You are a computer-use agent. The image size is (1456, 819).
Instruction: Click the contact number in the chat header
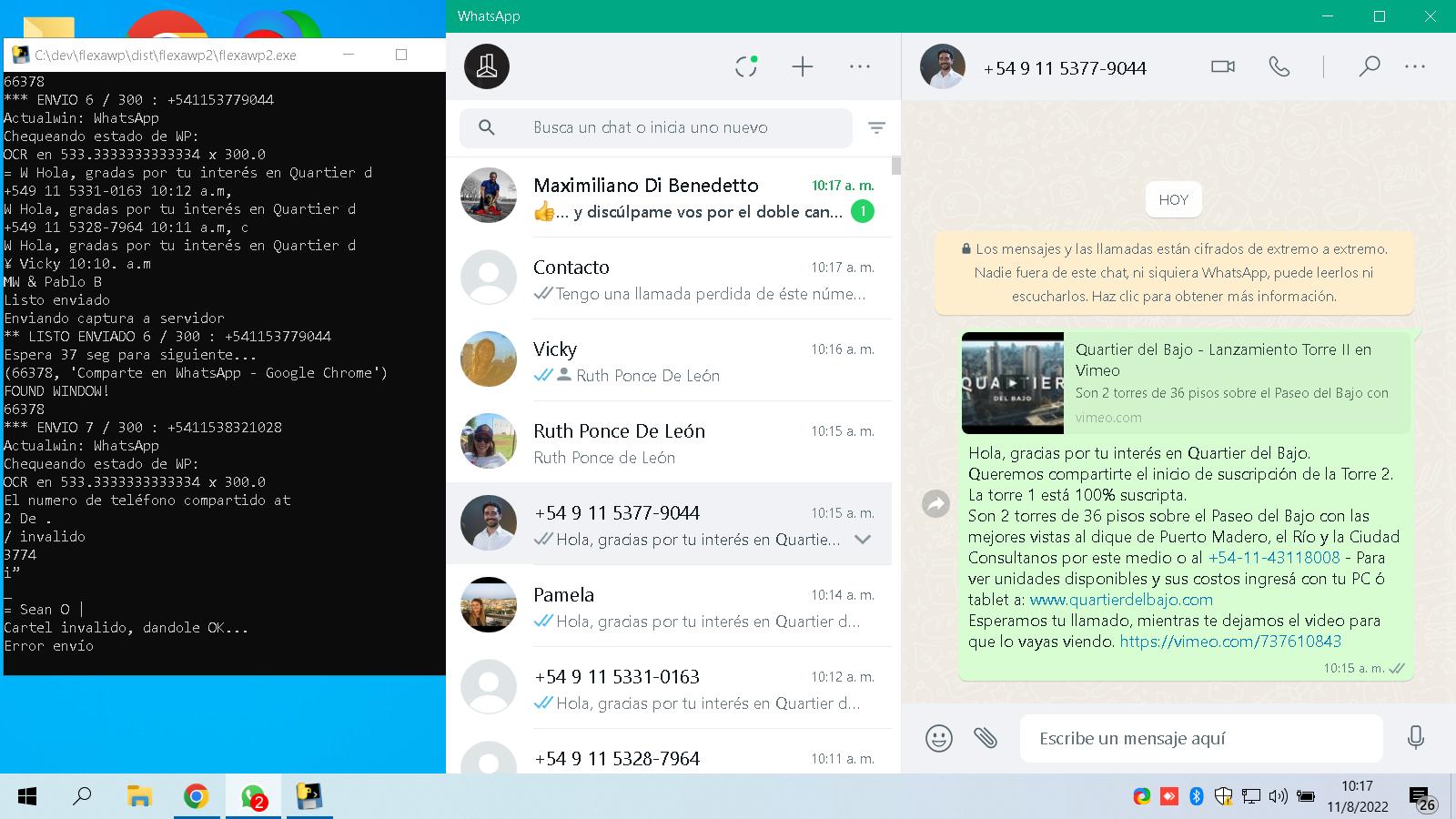point(1065,68)
